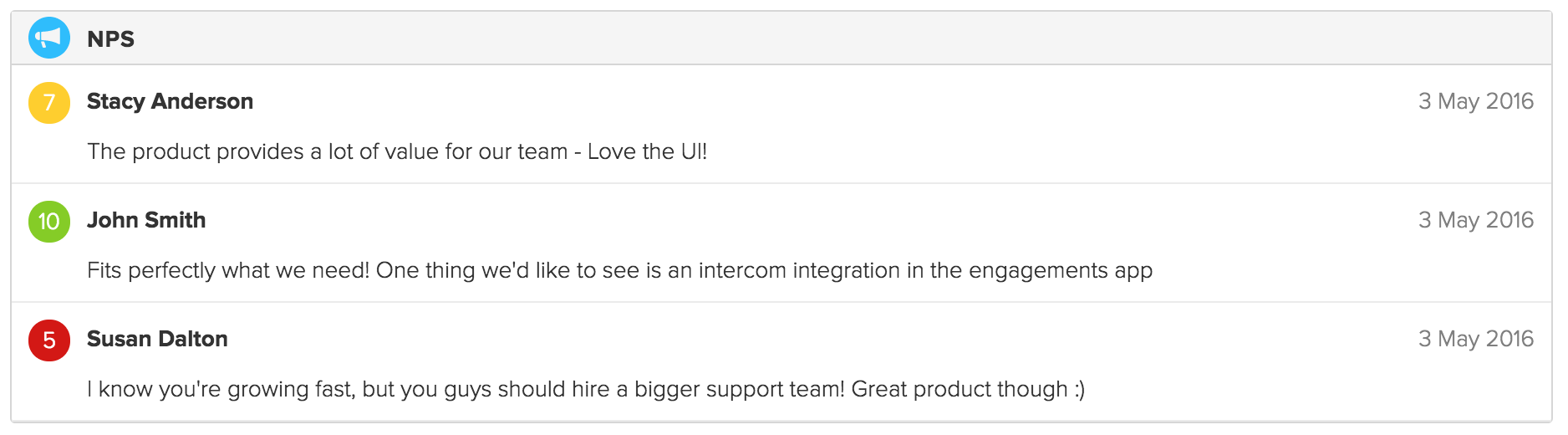Click Stacy Anderson's 3 May 2016 date
1568x435 pixels.
[x=1476, y=101]
